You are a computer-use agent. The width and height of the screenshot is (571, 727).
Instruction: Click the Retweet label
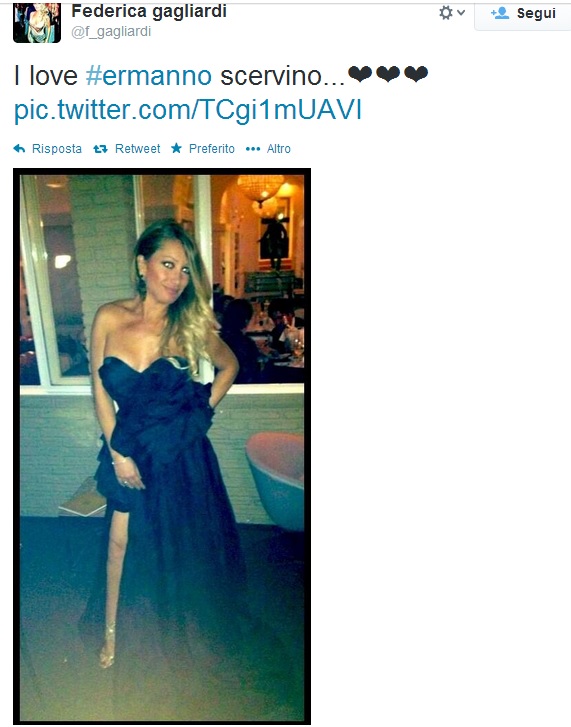pyautogui.click(x=138, y=149)
